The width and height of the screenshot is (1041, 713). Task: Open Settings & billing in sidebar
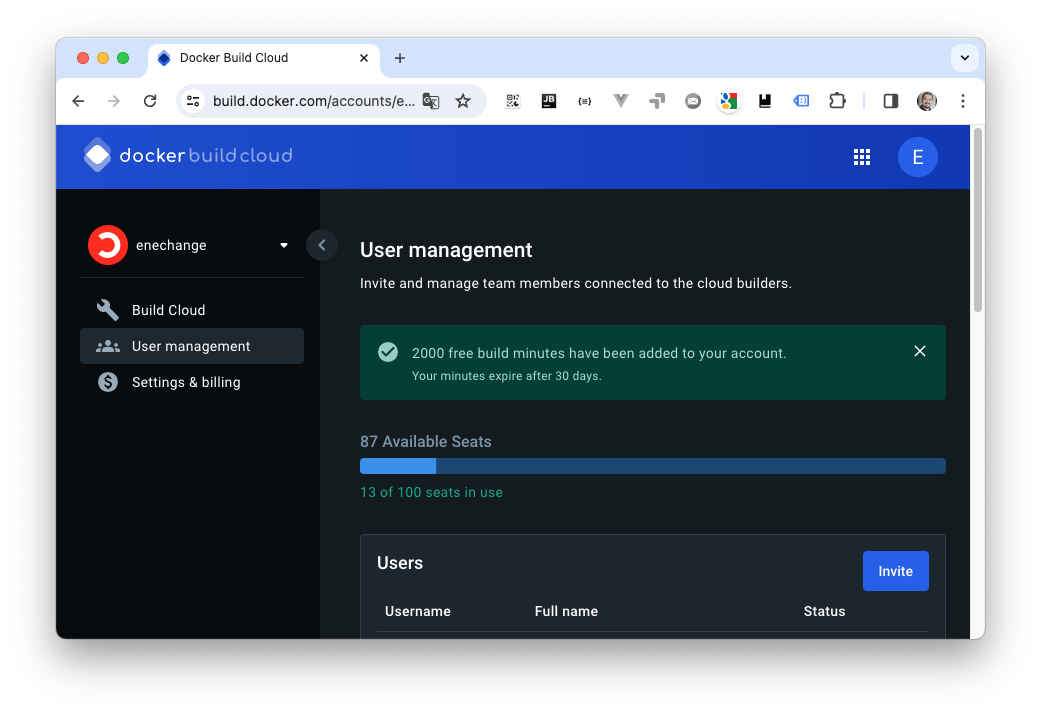point(192,382)
